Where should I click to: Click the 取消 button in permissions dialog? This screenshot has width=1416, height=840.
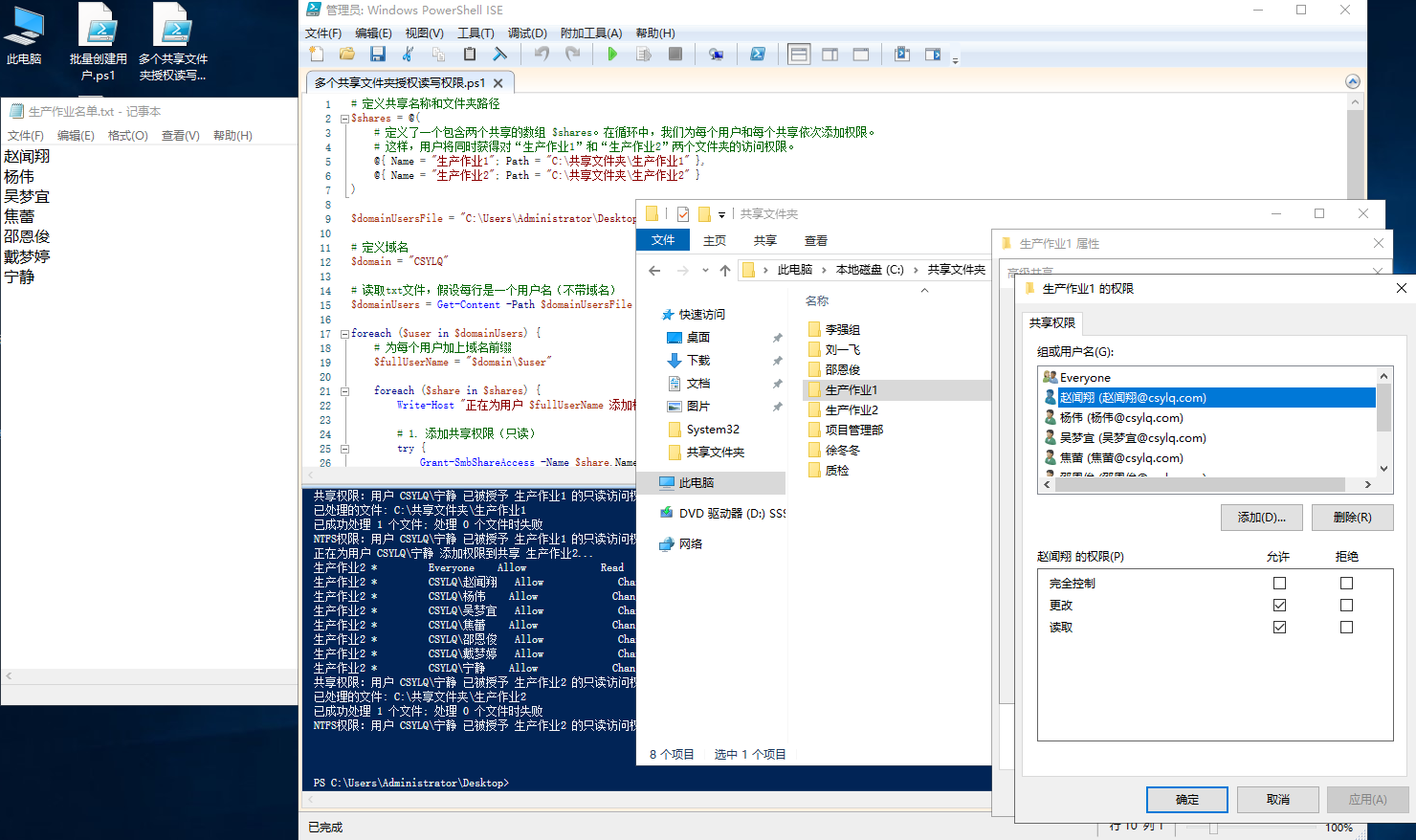1277,799
